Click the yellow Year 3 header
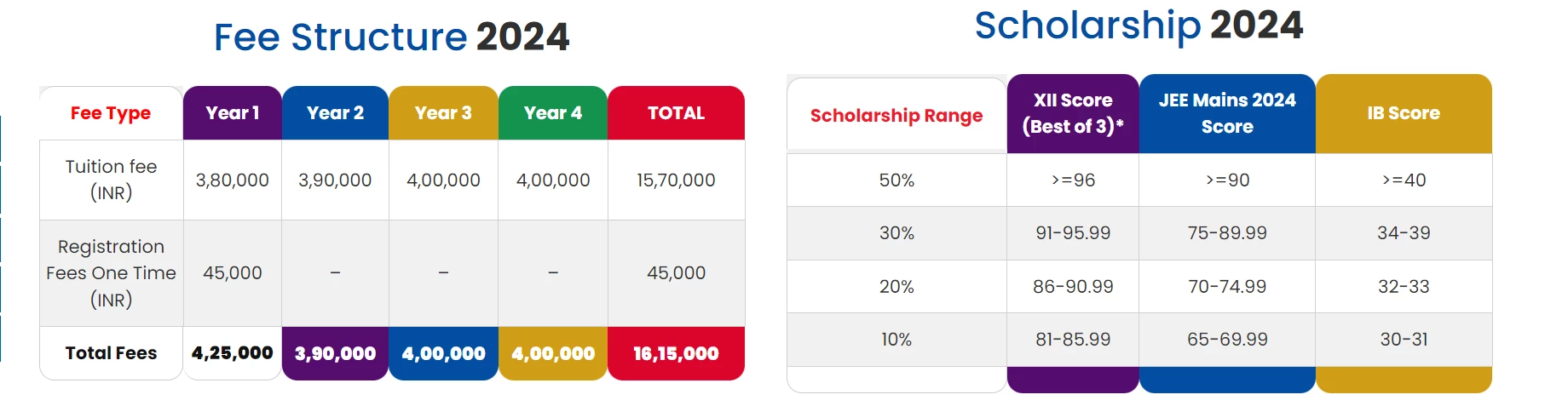 (x=443, y=113)
